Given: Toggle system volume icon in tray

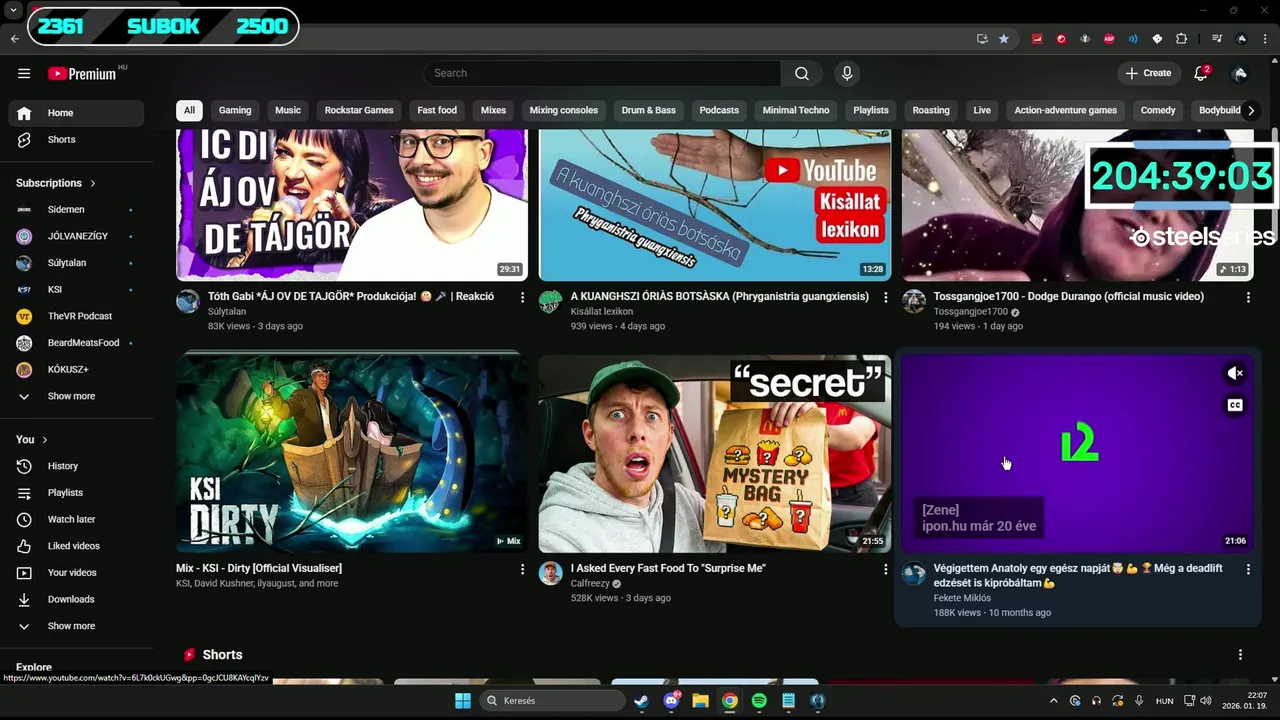Looking at the screenshot, I should (x=1206, y=701).
